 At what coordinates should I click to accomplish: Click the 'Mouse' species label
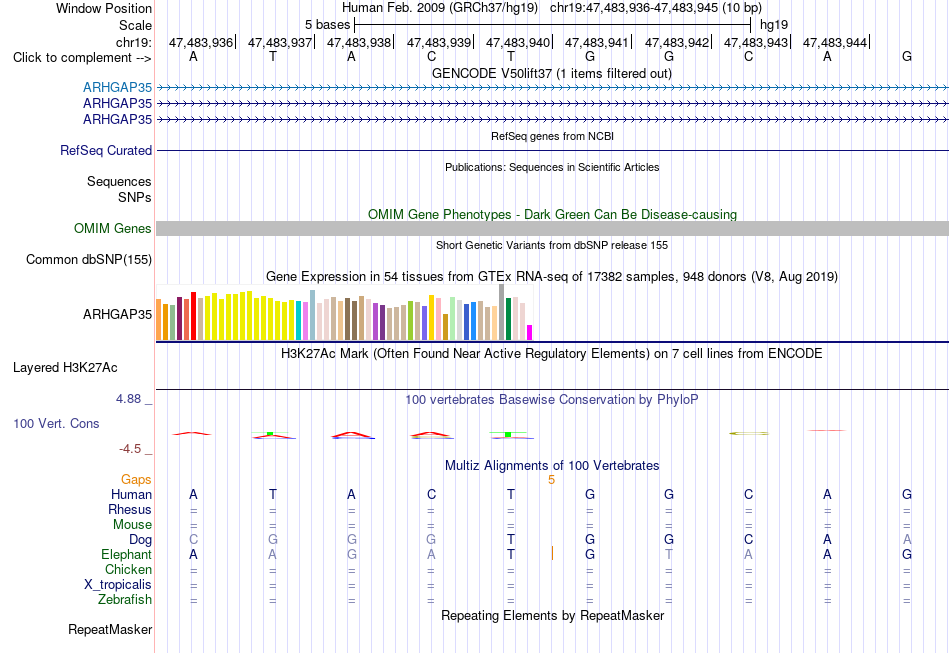coord(132,525)
